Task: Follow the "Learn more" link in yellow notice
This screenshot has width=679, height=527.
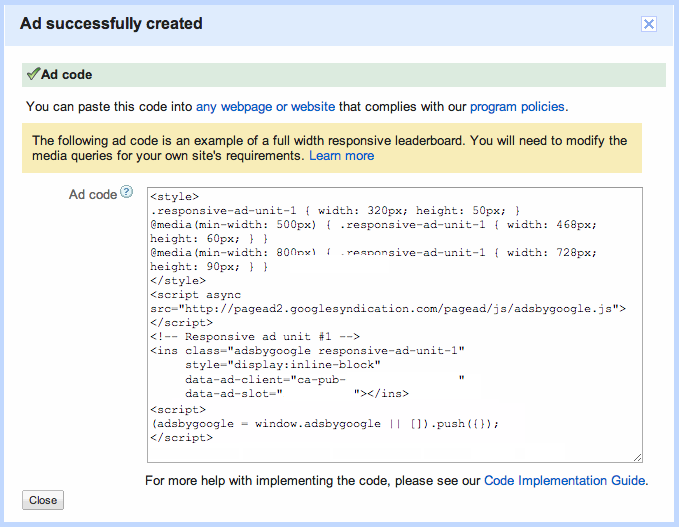Action: [x=341, y=156]
